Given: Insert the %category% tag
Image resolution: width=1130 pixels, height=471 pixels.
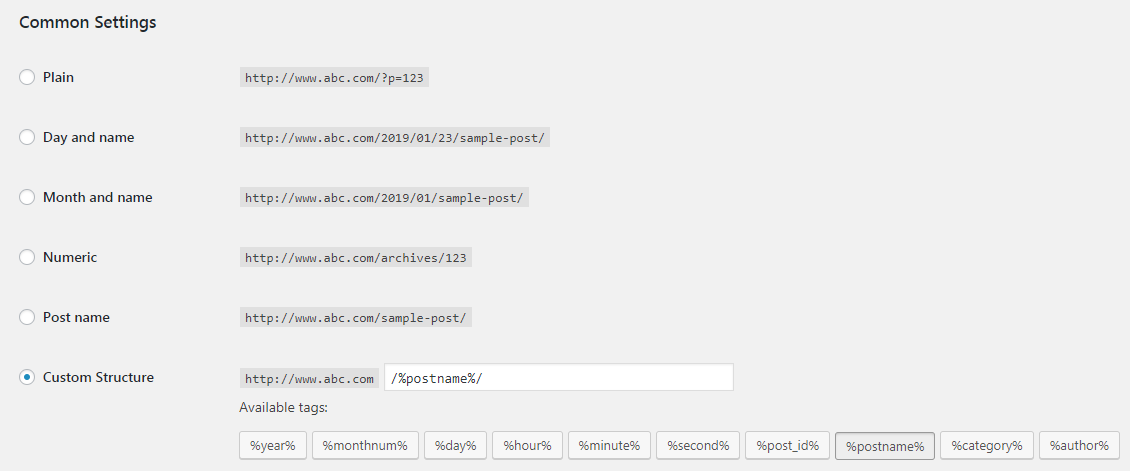Looking at the screenshot, I should 987,446.
